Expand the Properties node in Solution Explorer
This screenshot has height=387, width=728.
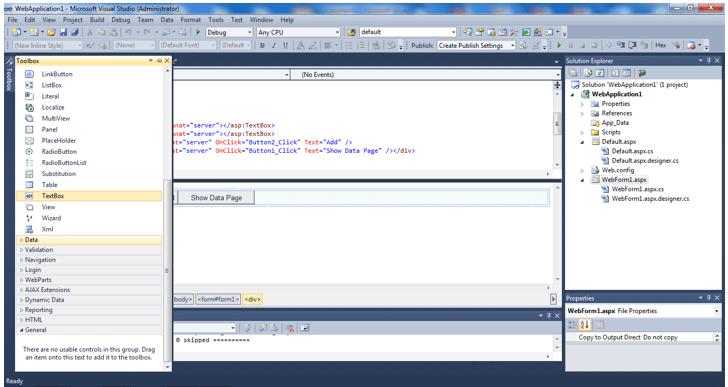pyautogui.click(x=582, y=104)
